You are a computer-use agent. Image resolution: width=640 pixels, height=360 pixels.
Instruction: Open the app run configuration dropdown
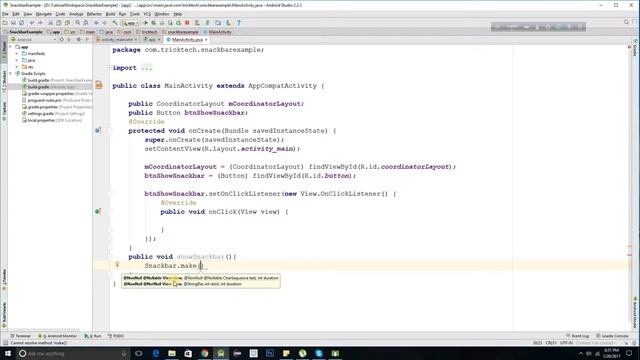[x=131, y=23]
